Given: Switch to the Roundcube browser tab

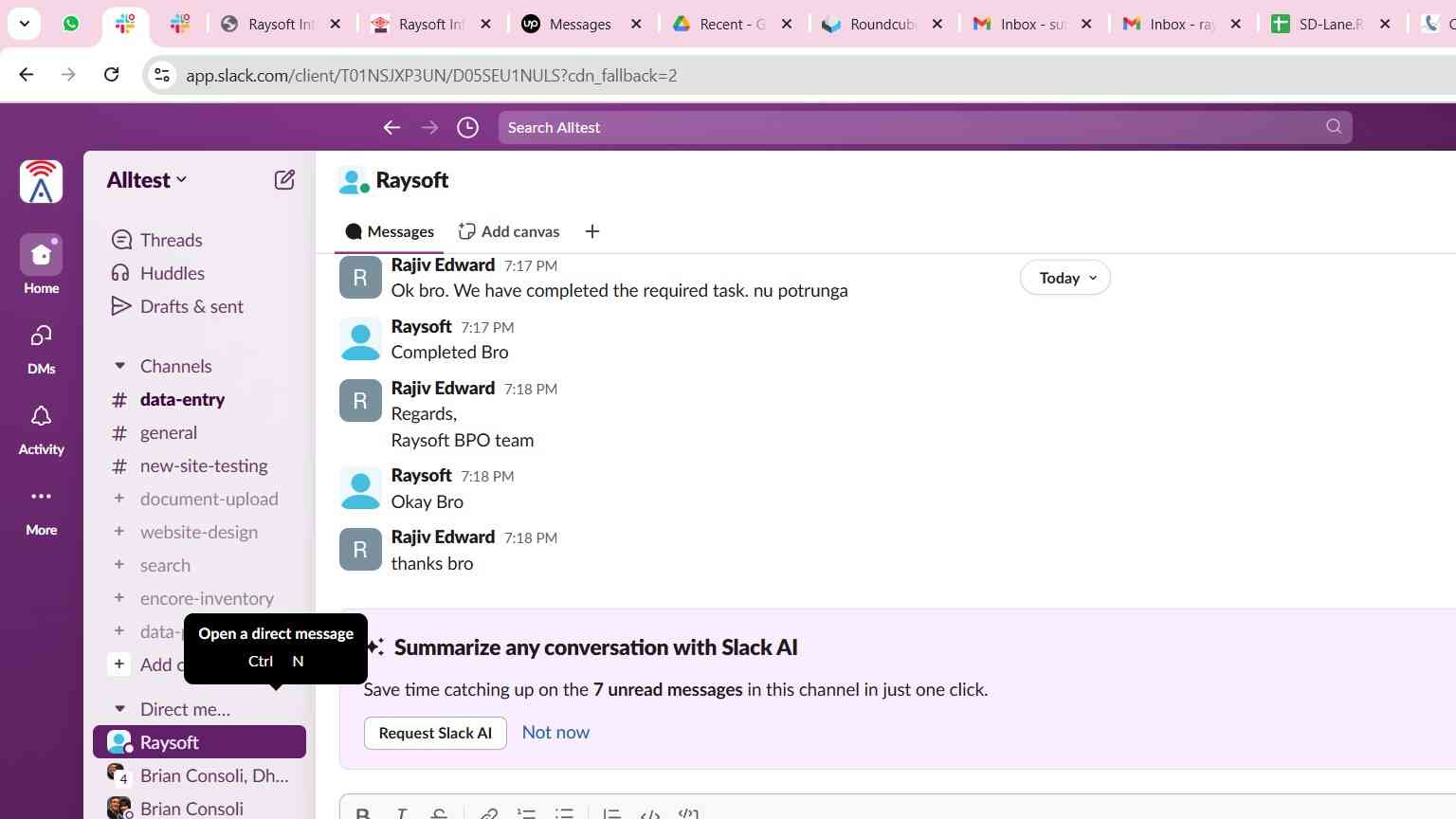Looking at the screenshot, I should (x=883, y=25).
